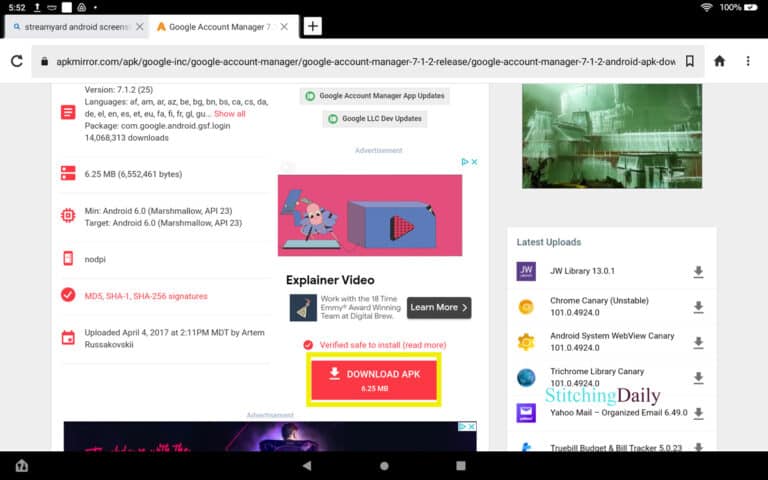
Task: Click the red checkmark signatures icon
Action: tap(68, 295)
